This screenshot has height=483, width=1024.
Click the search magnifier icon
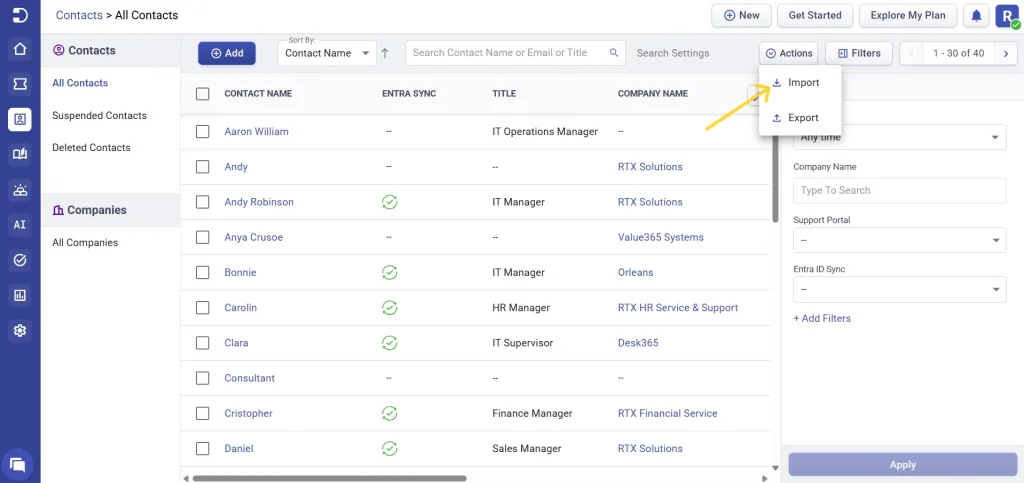point(613,53)
